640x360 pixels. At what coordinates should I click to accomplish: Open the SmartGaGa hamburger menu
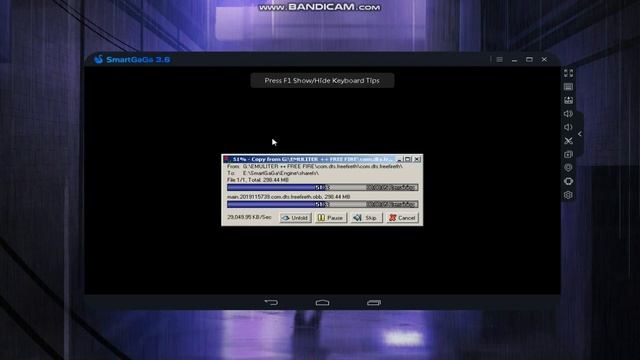(499, 60)
